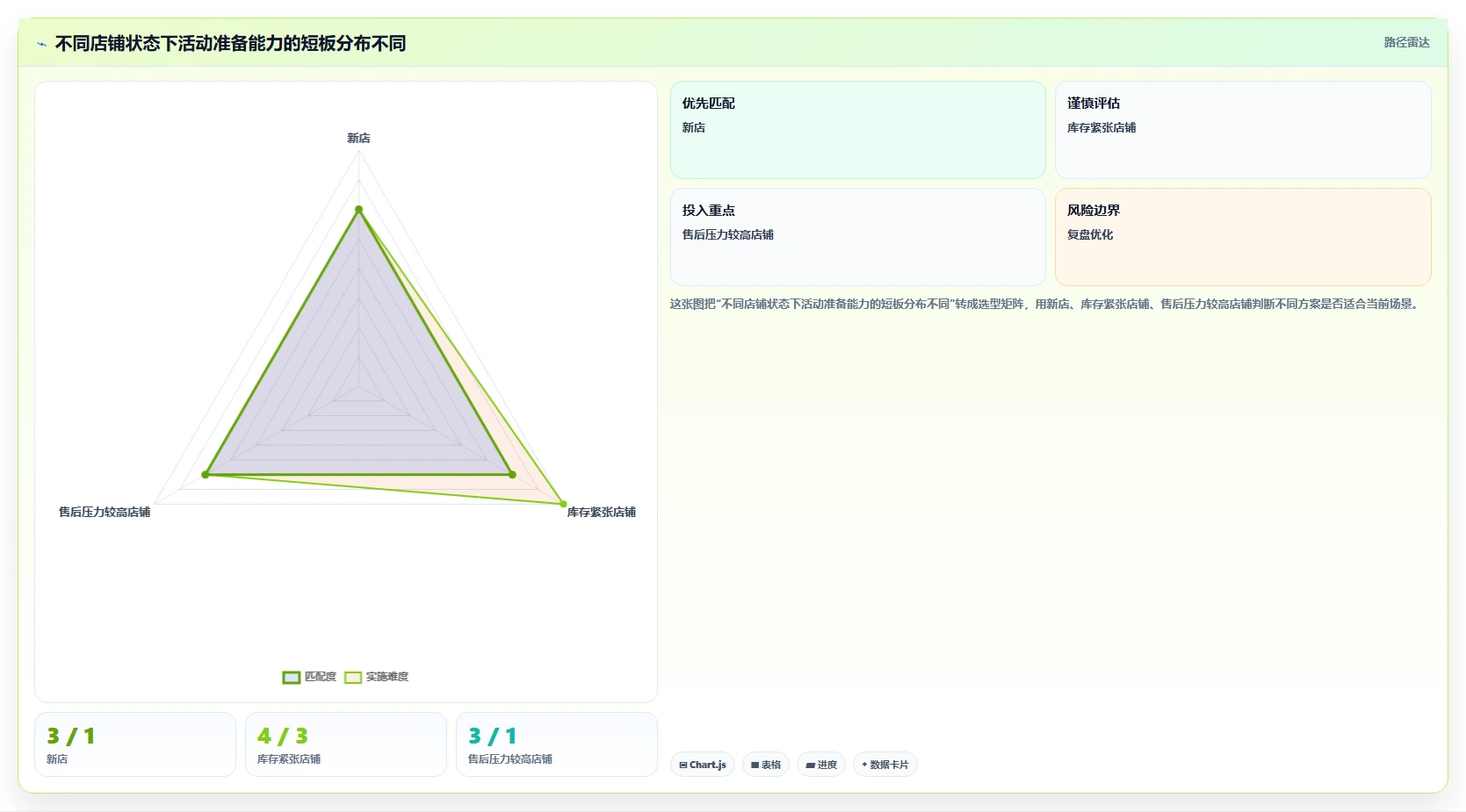Click the title 不同店铺状态下活动准备能力的短板分布不同
This screenshot has width=1466, height=812.
(x=231, y=44)
